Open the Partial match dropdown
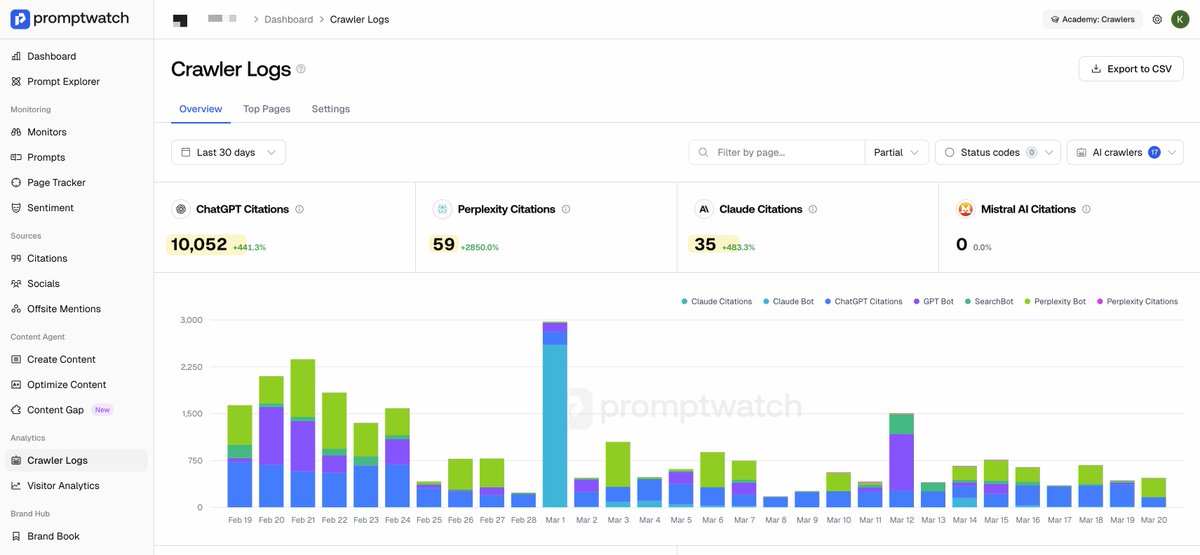Image resolution: width=1200 pixels, height=555 pixels. point(896,152)
